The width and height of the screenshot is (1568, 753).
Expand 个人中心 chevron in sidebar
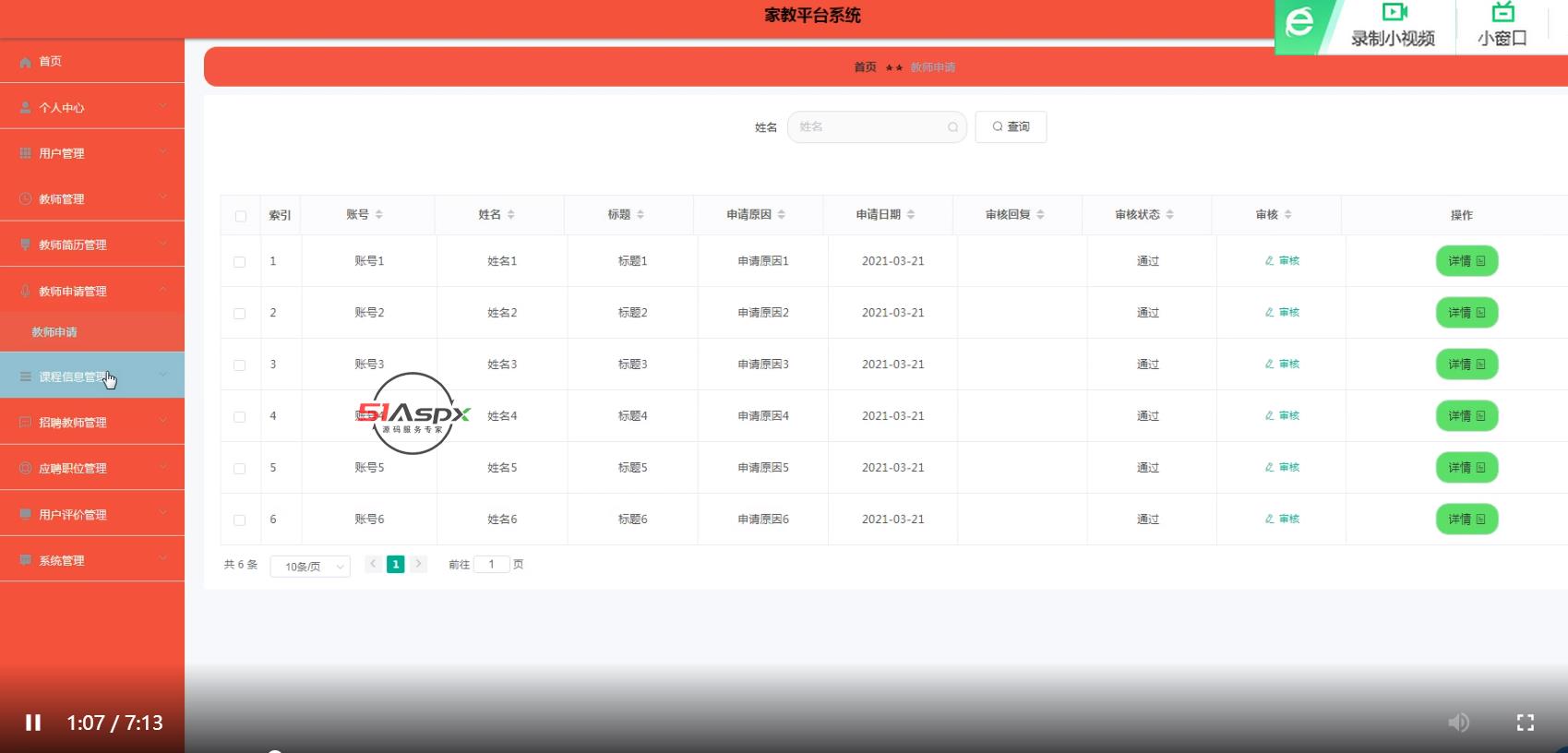(x=162, y=106)
